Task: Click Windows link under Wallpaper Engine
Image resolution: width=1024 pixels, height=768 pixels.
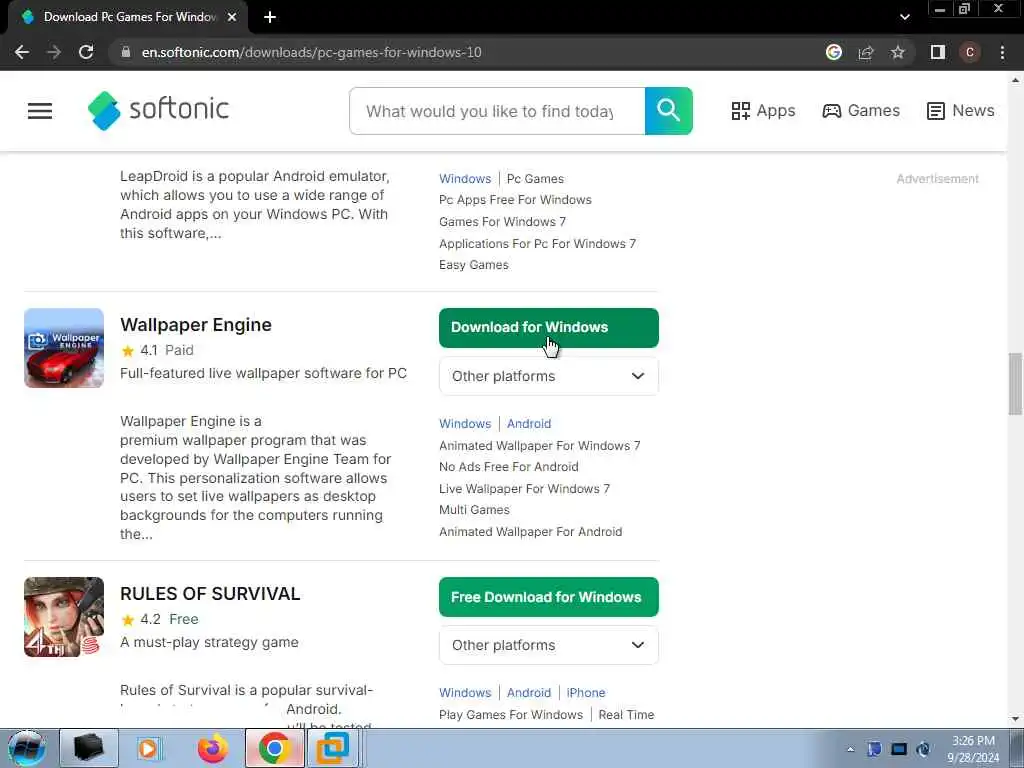Action: click(465, 424)
